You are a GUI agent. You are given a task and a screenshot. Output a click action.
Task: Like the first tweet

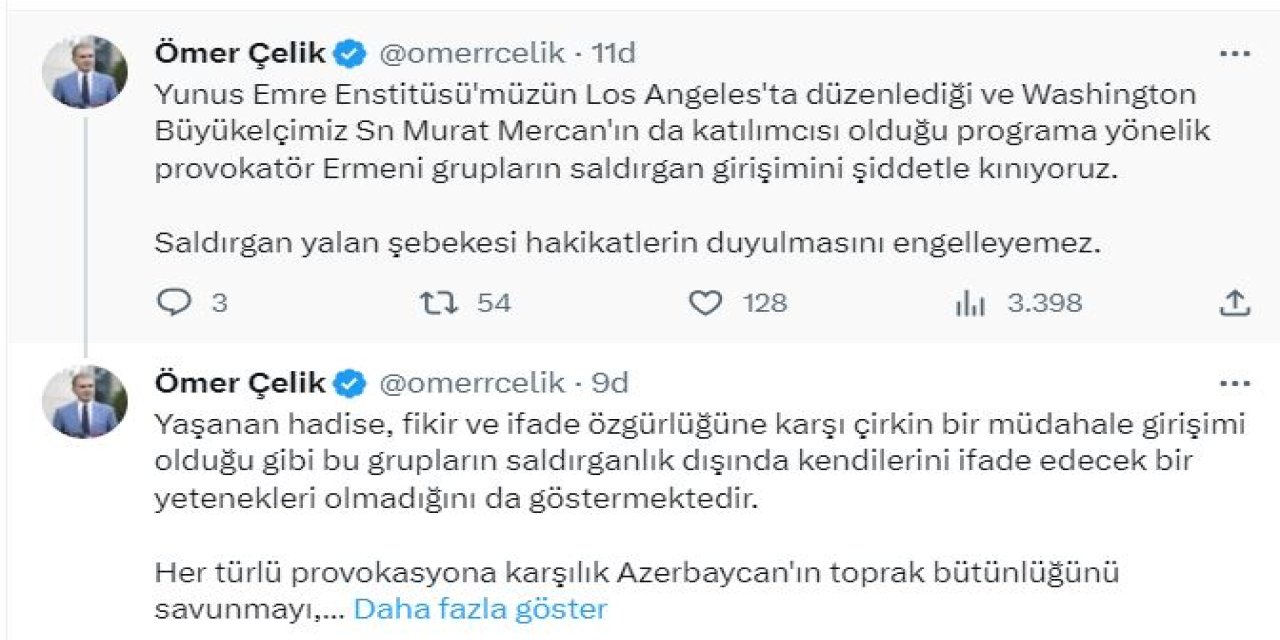[x=706, y=303]
